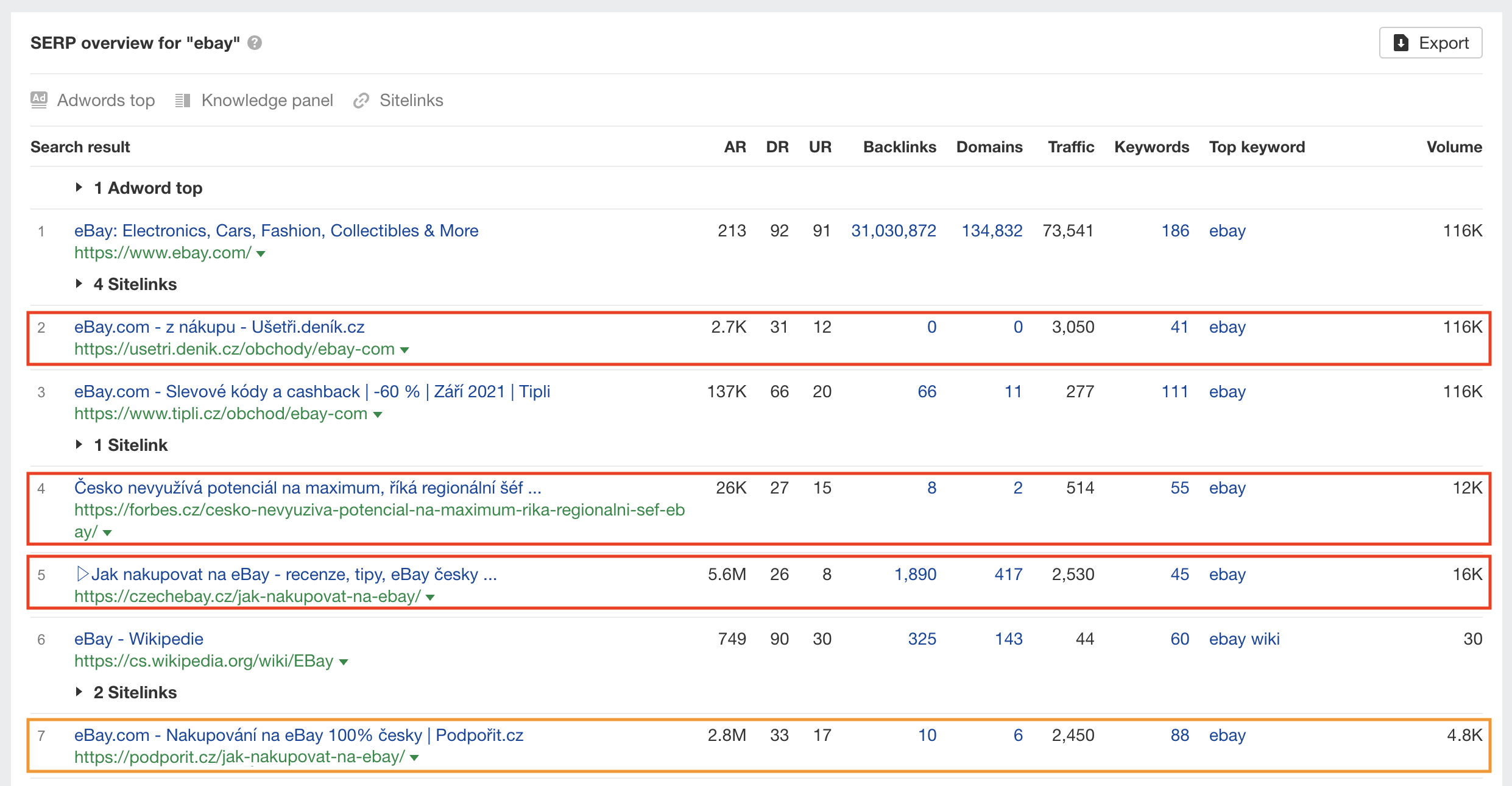
Task: Open the Tipli Slevové kódy a cashback title
Action: point(312,391)
